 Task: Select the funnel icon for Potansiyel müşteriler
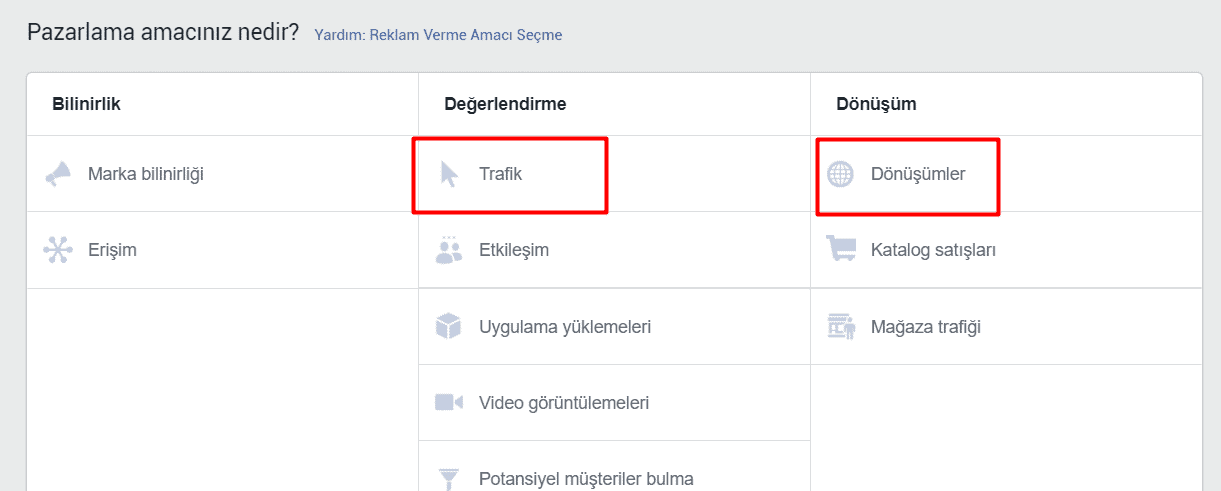449,478
